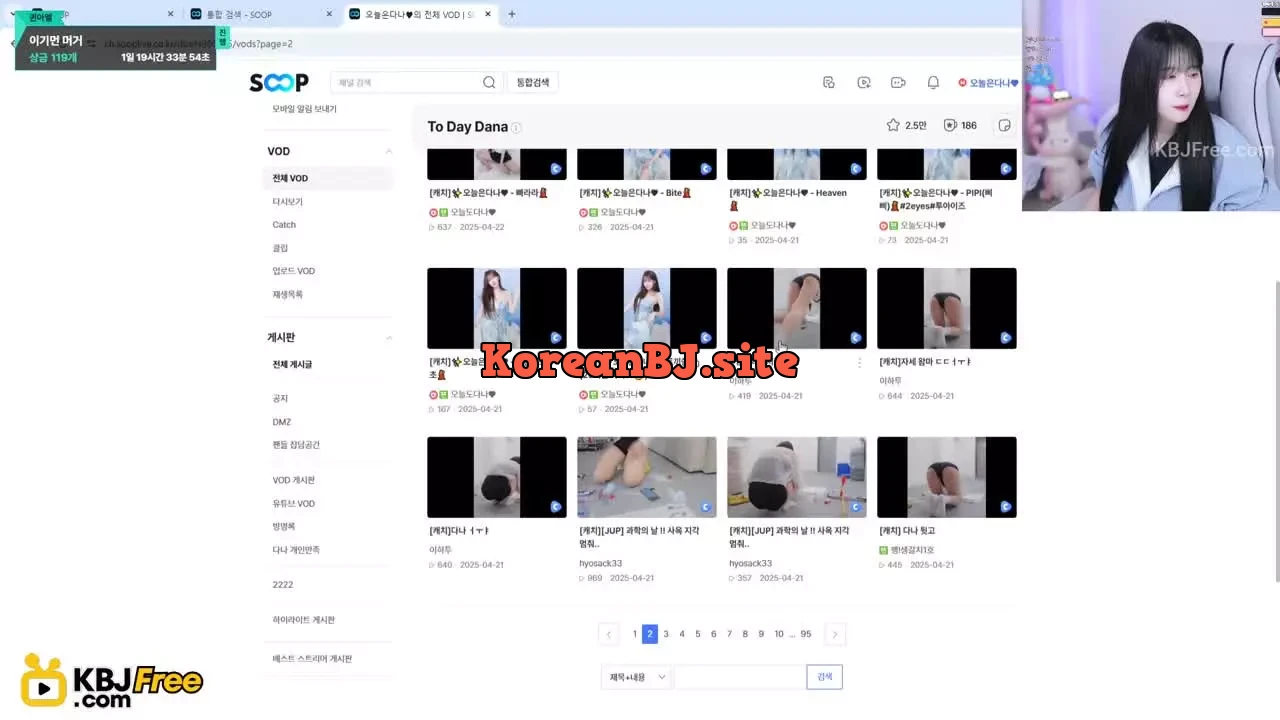
Task: Click the star favorite icon showing 2.5만
Action: pos(893,125)
